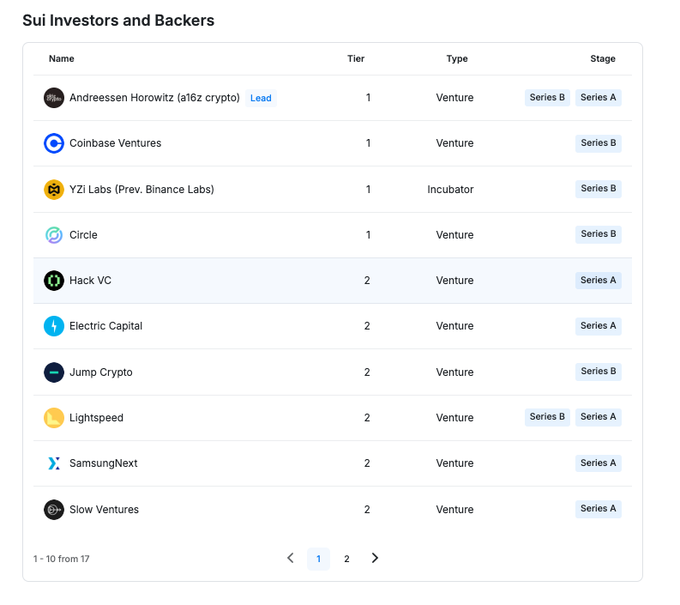Click Series A tag in Electric Capital row
680x605 pixels.
coord(598,326)
